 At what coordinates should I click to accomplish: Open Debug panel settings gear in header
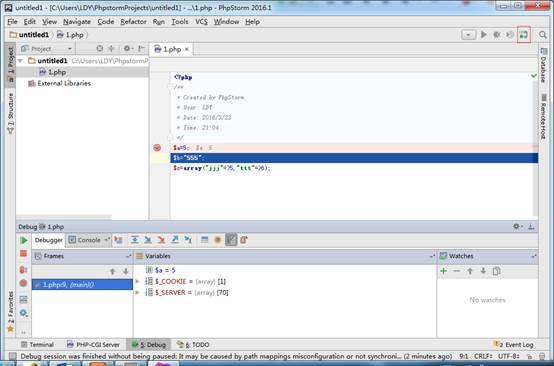click(517, 226)
